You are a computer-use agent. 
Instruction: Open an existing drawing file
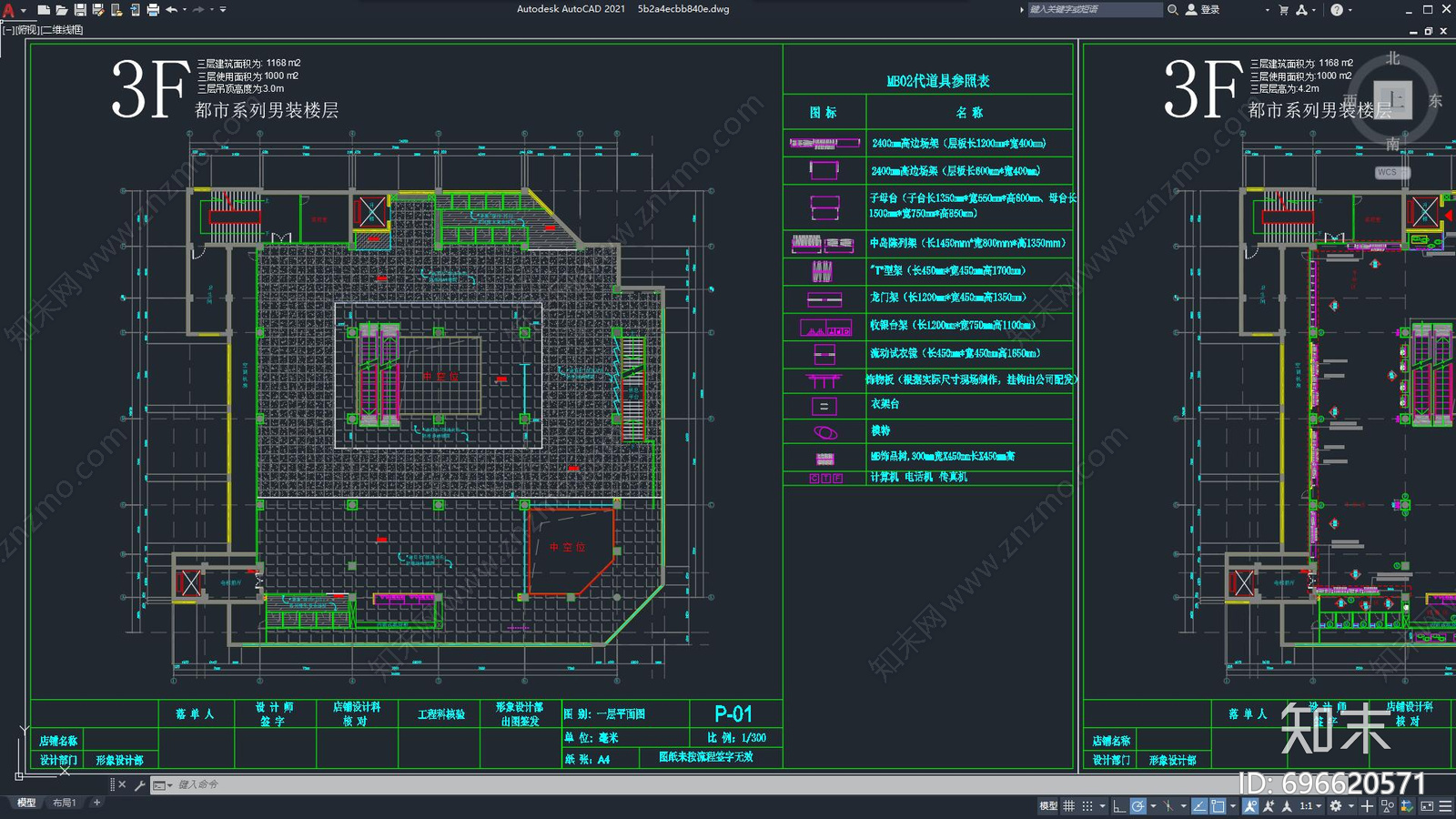pos(61,9)
